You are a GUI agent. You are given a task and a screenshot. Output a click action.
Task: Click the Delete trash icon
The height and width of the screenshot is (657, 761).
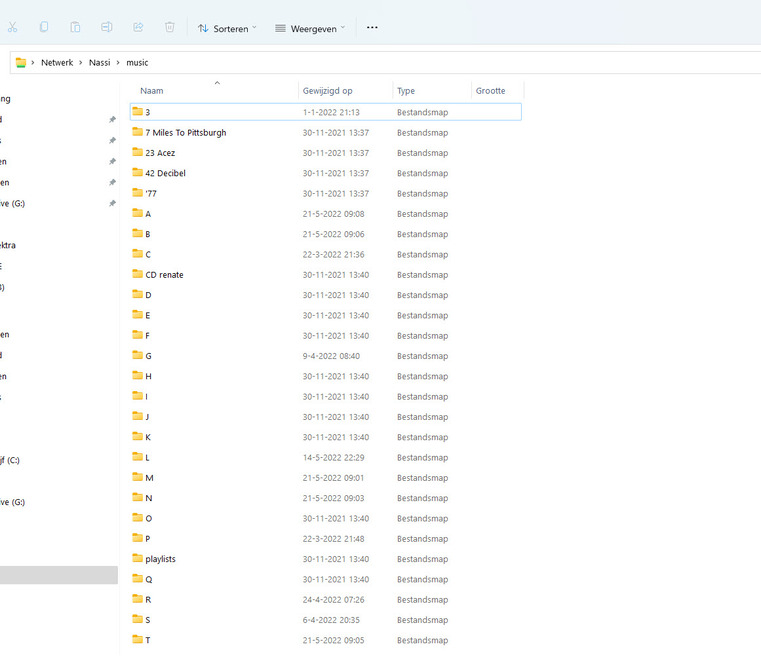(169, 27)
